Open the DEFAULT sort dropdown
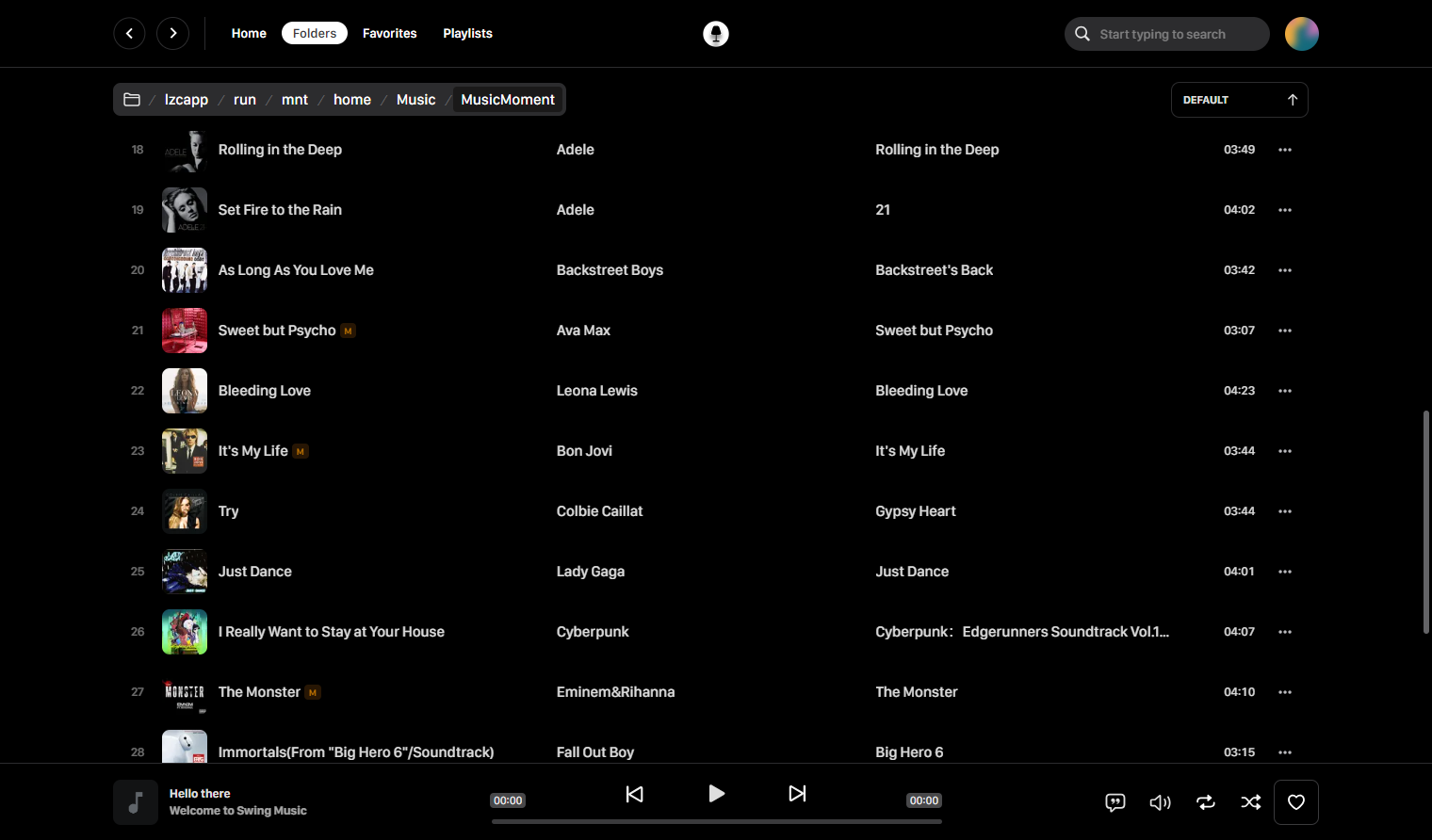The image size is (1432, 840). pos(1240,100)
